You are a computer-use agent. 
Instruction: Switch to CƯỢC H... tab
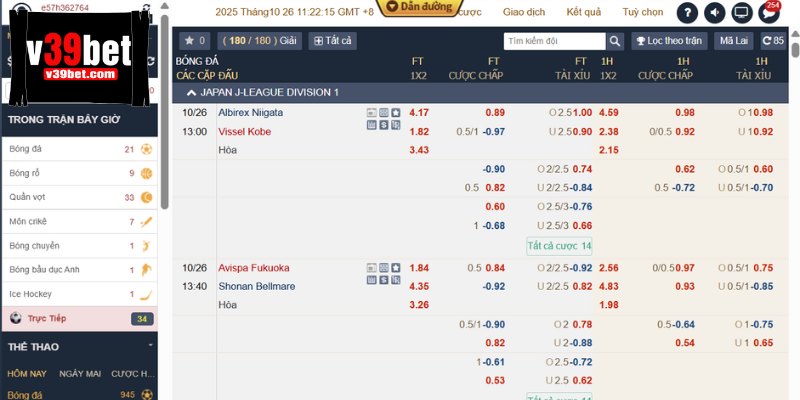click(x=133, y=373)
